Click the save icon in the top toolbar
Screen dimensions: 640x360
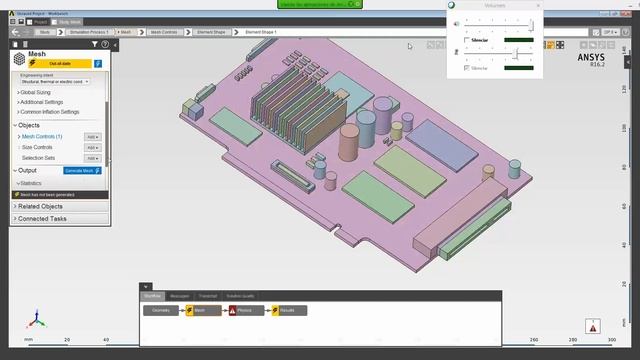click(21, 22)
